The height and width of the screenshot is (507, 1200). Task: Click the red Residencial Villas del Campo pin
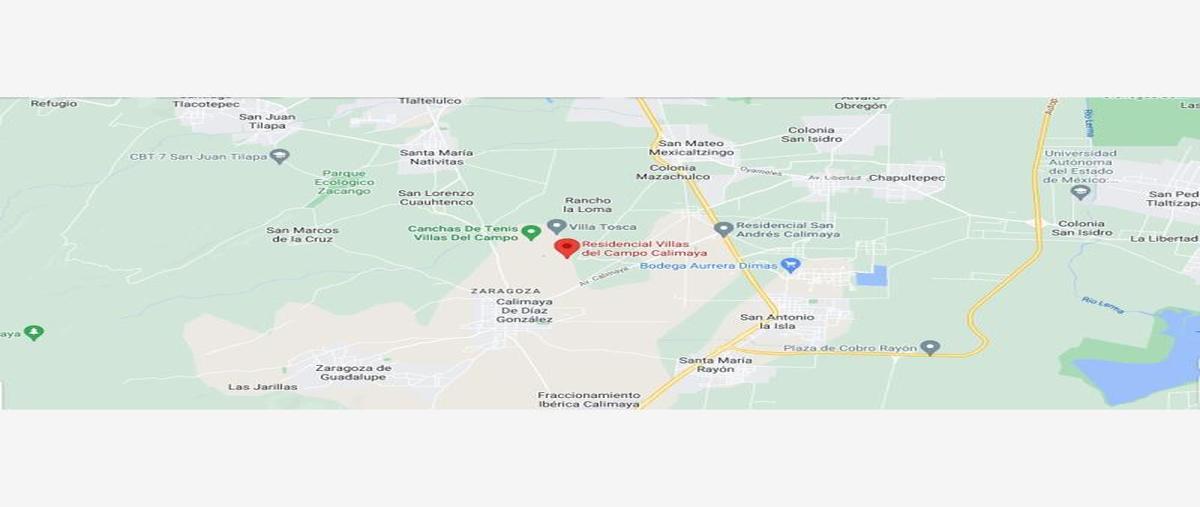[x=567, y=248]
